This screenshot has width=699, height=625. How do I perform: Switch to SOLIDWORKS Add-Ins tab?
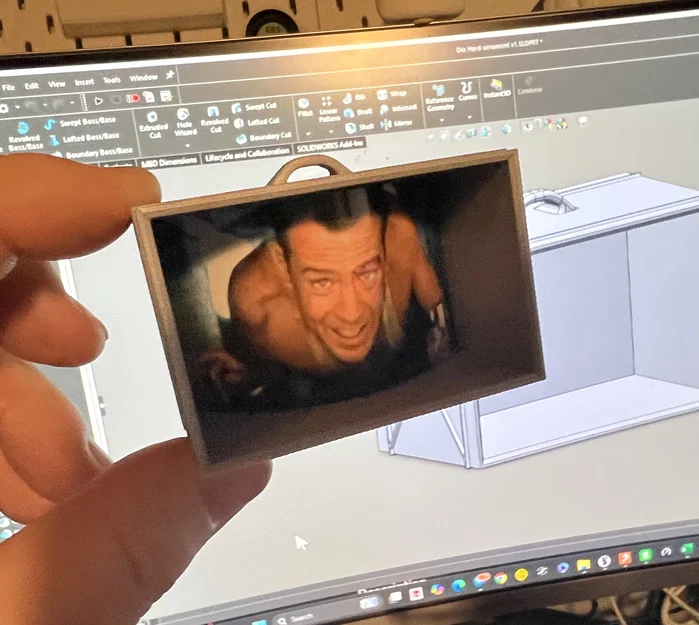[329, 145]
